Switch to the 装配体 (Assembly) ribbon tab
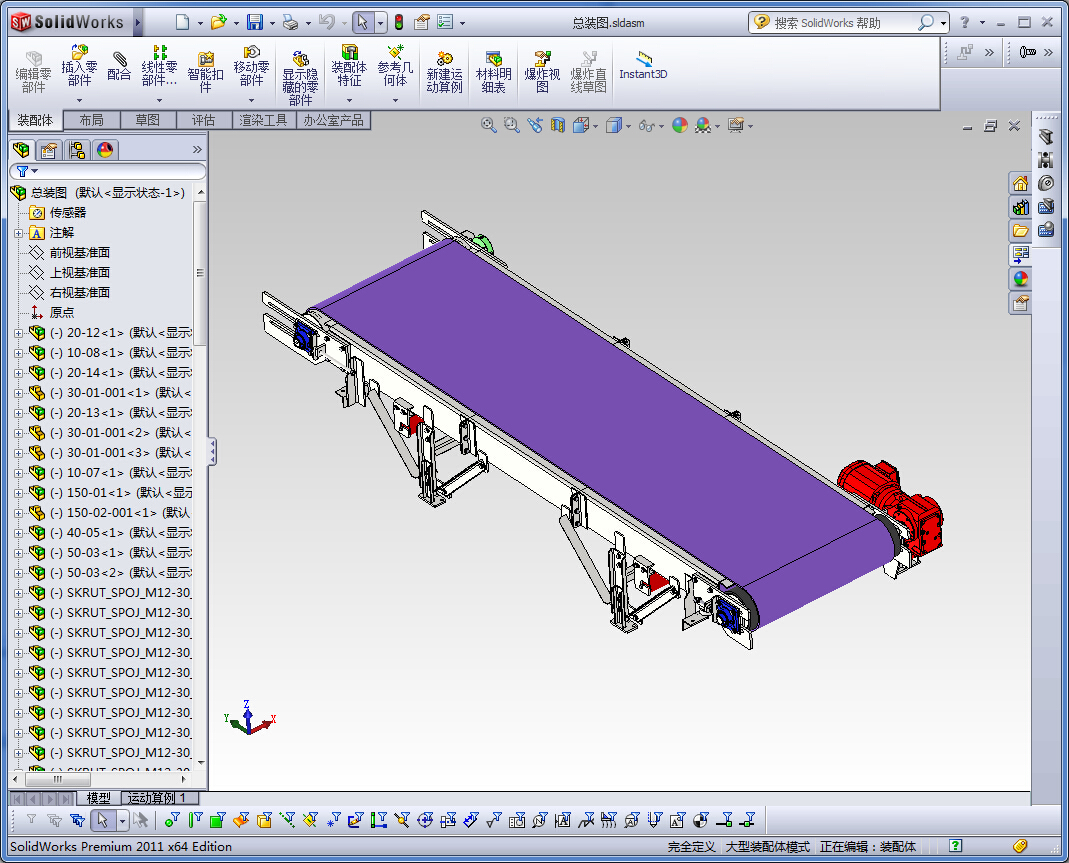1069x863 pixels. pos(35,120)
